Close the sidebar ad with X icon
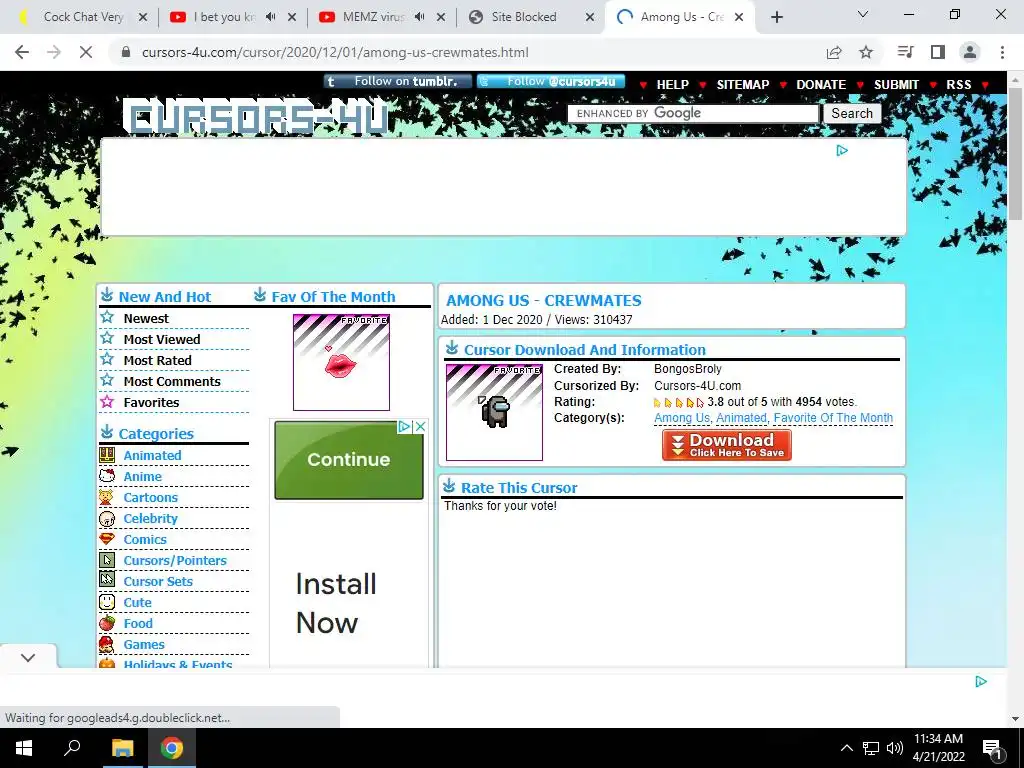1024x768 pixels. (x=421, y=426)
